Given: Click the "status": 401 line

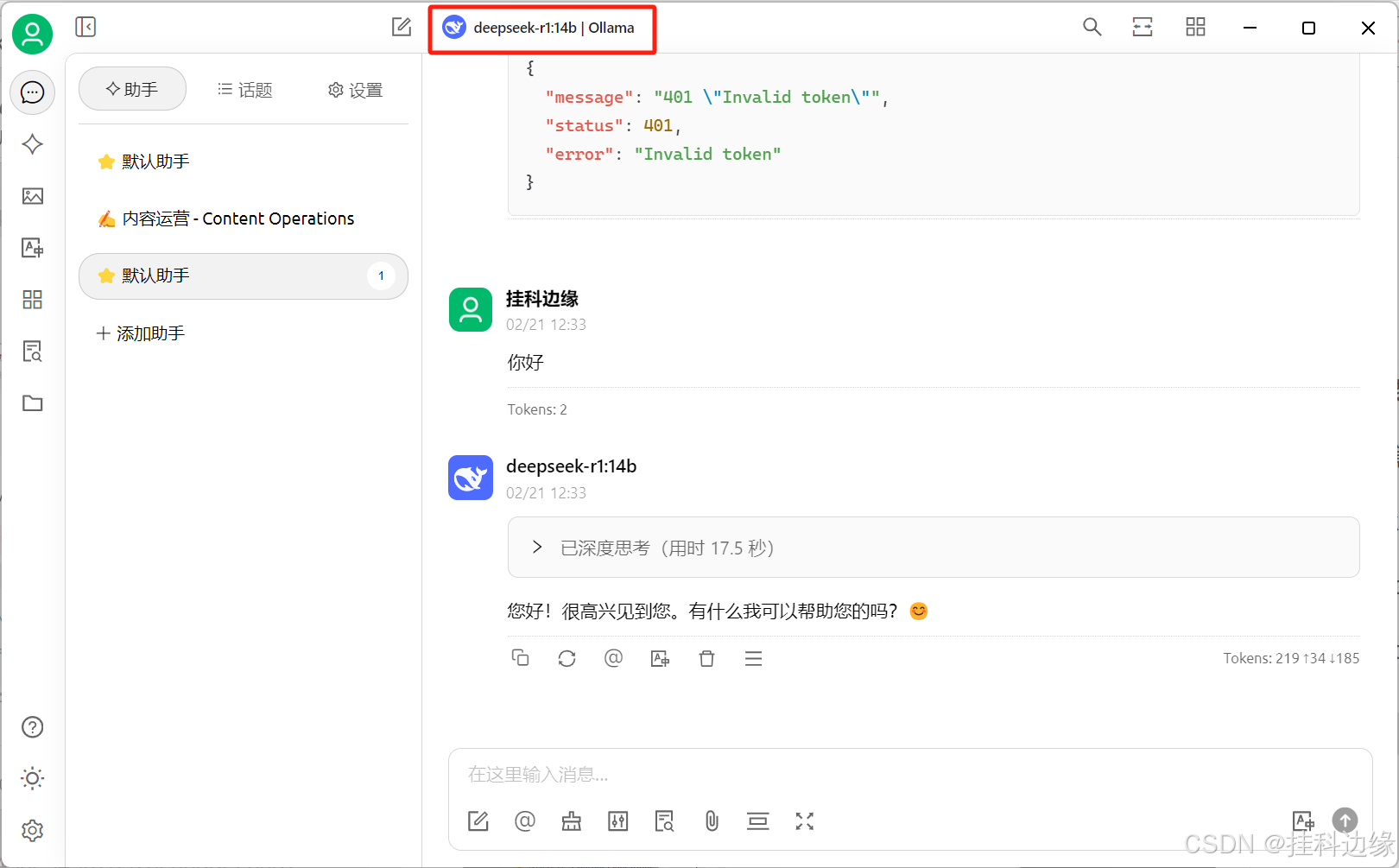Looking at the screenshot, I should pyautogui.click(x=613, y=125).
